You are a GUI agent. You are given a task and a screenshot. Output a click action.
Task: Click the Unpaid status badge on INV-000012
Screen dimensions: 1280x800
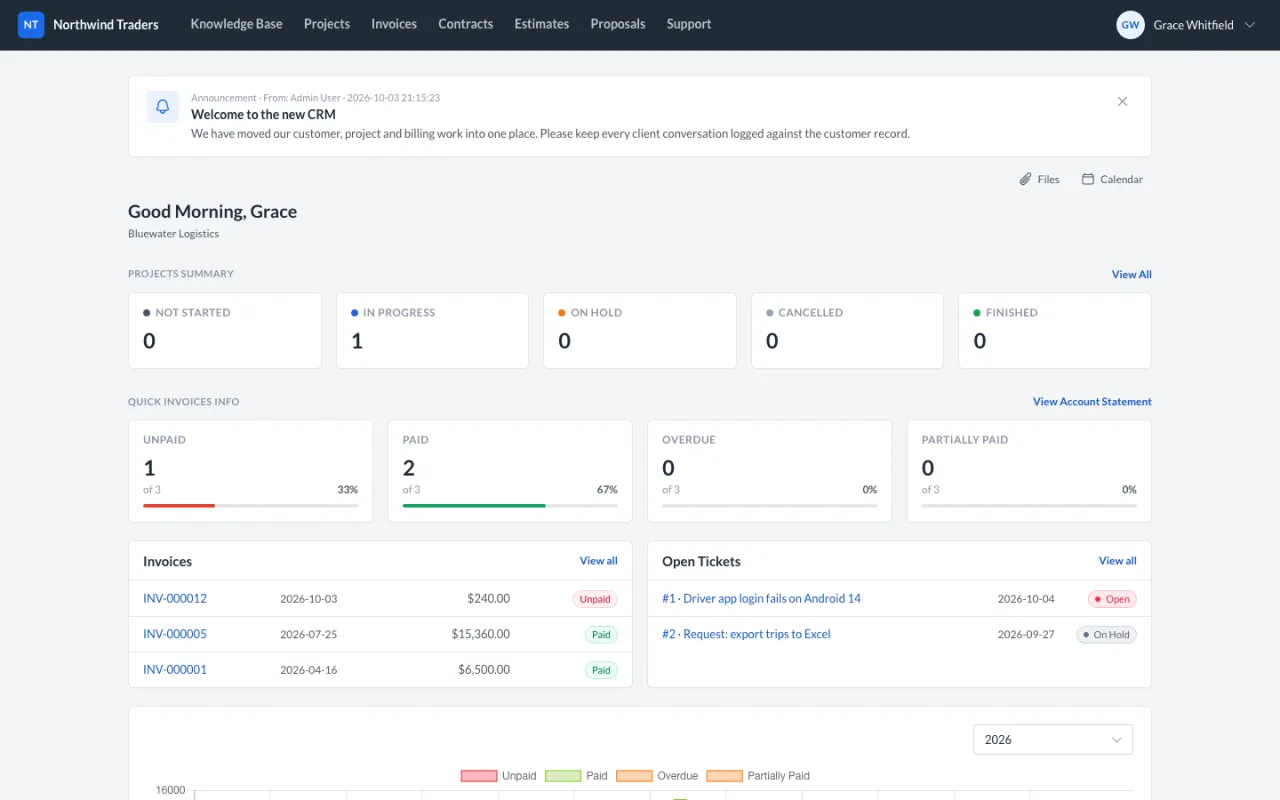(595, 599)
